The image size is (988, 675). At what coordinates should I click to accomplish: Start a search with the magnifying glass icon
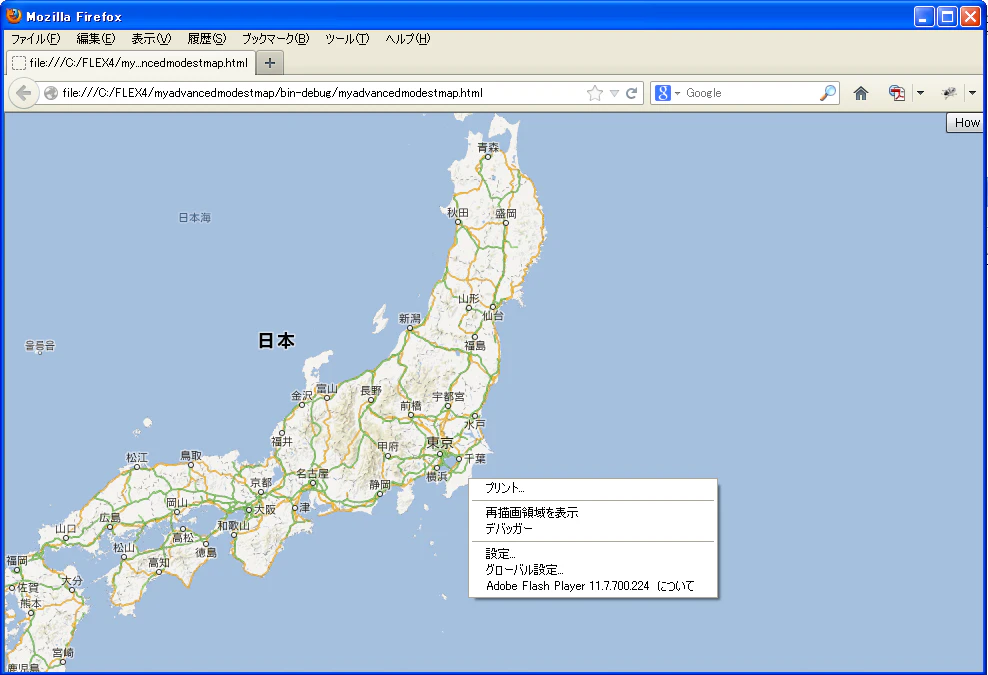828,93
